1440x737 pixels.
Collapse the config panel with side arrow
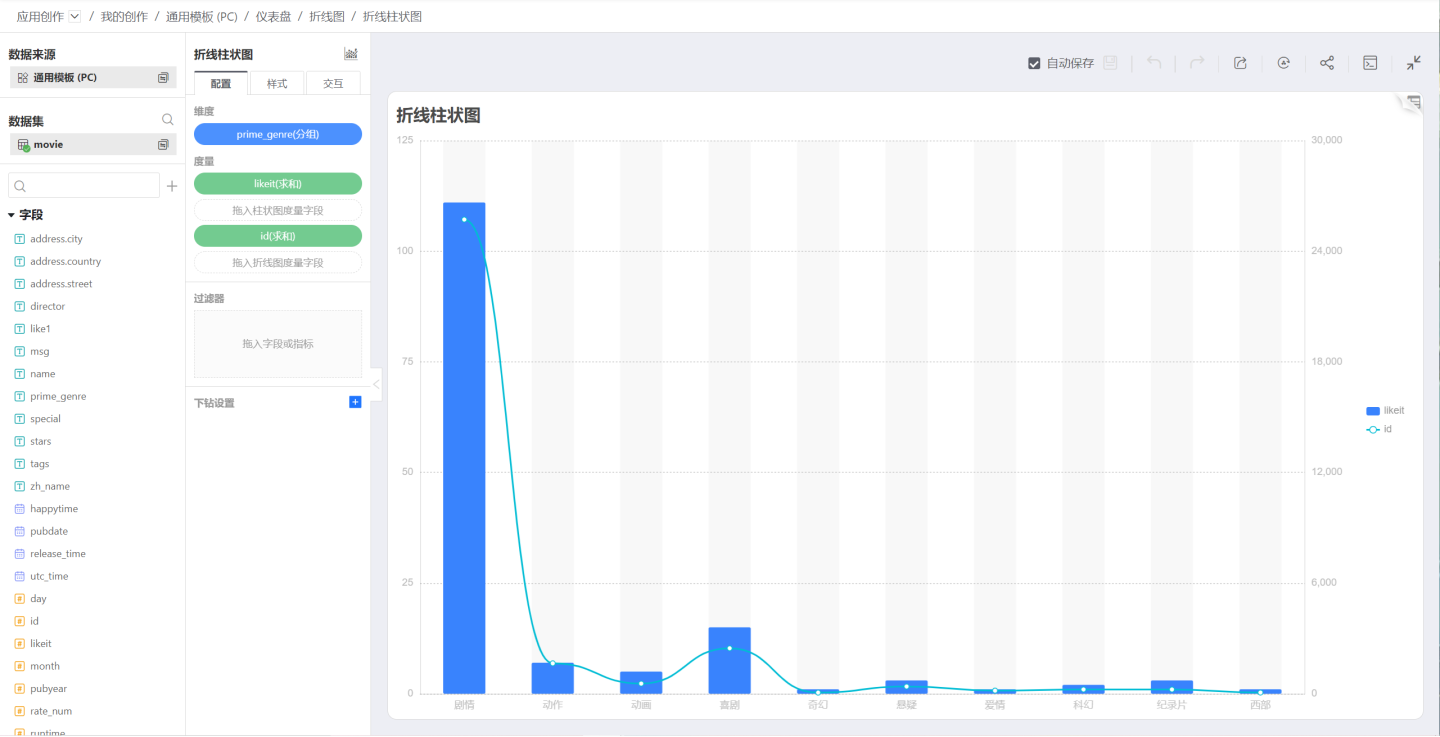[376, 384]
